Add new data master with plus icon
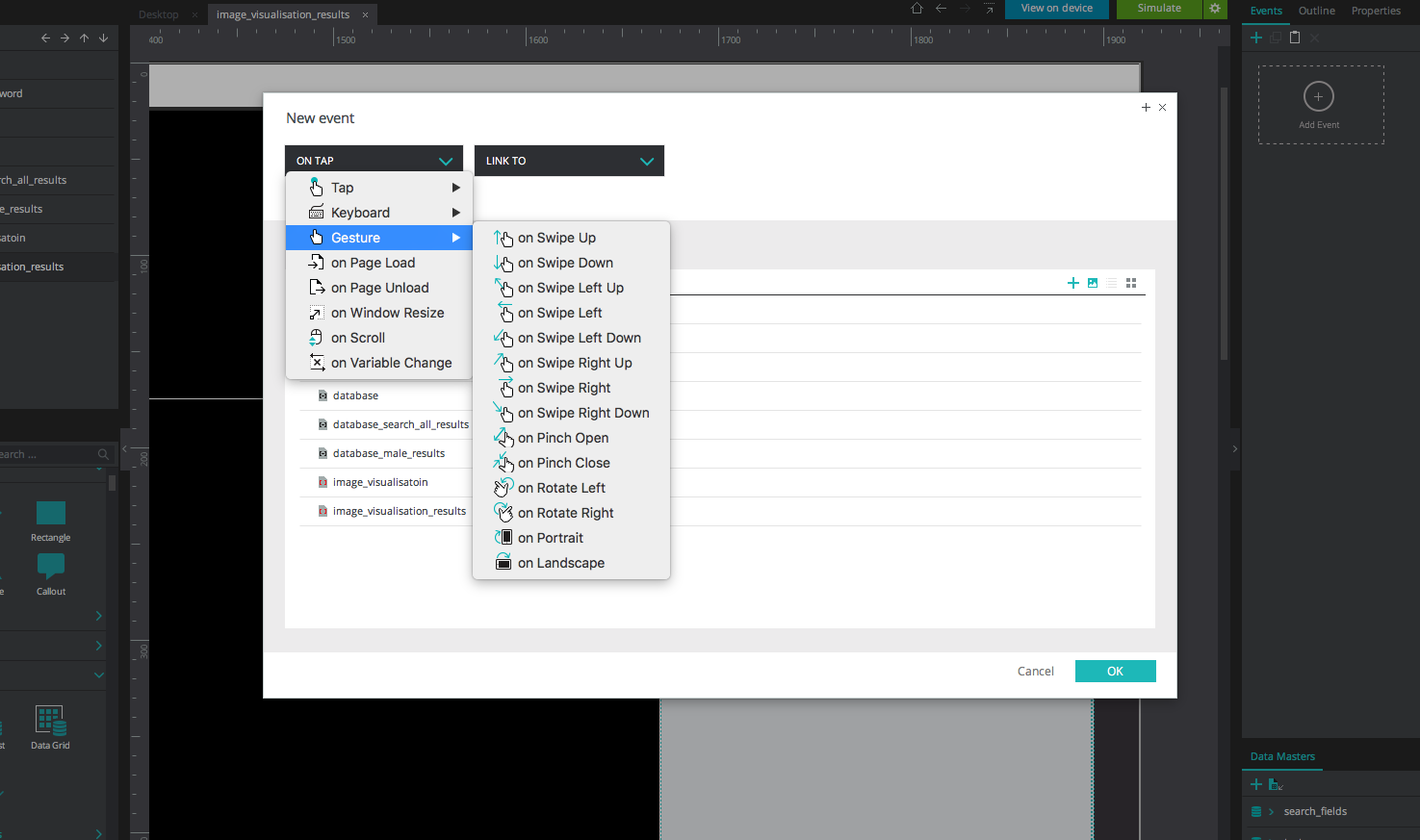This screenshot has width=1420, height=840. 1255,784
